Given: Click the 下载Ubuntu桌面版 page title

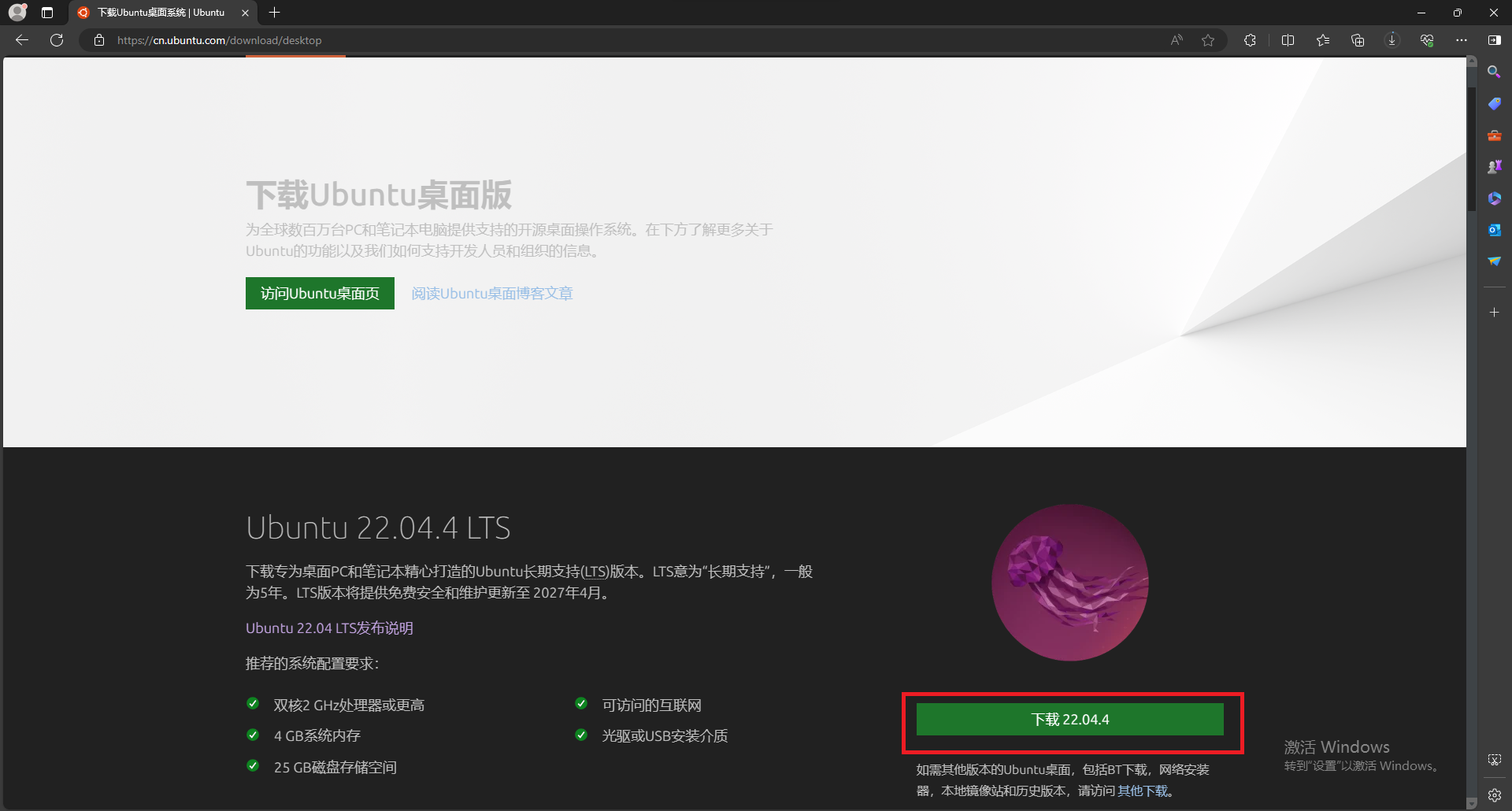Looking at the screenshot, I should click(x=379, y=195).
